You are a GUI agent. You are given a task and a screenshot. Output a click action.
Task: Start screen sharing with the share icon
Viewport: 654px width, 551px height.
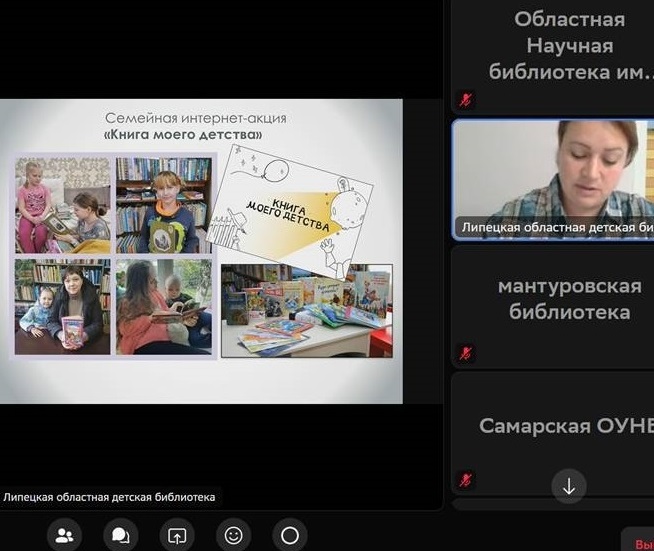click(177, 535)
